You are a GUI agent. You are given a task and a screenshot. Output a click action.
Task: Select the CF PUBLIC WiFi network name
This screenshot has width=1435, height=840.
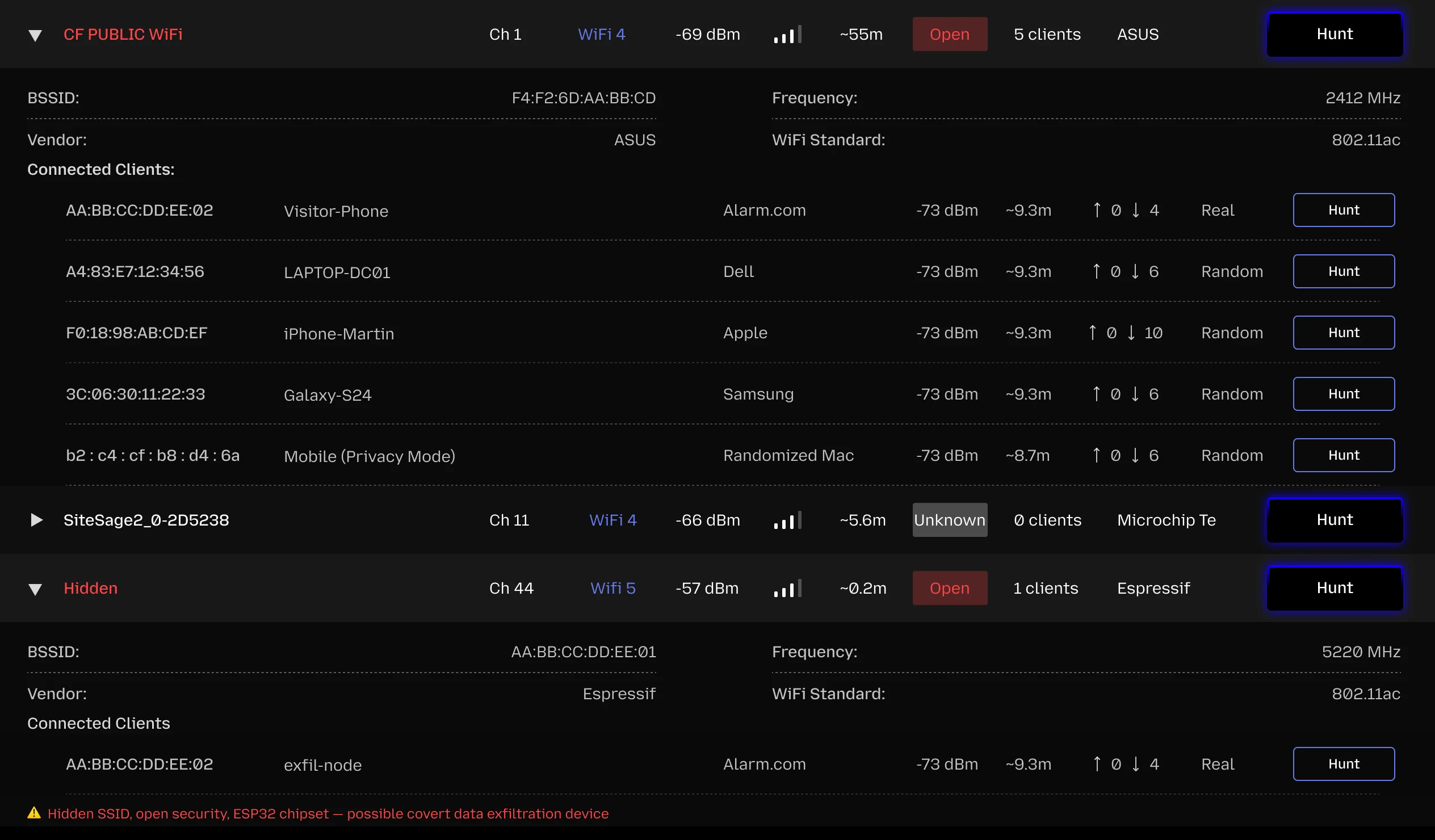pyautogui.click(x=123, y=34)
